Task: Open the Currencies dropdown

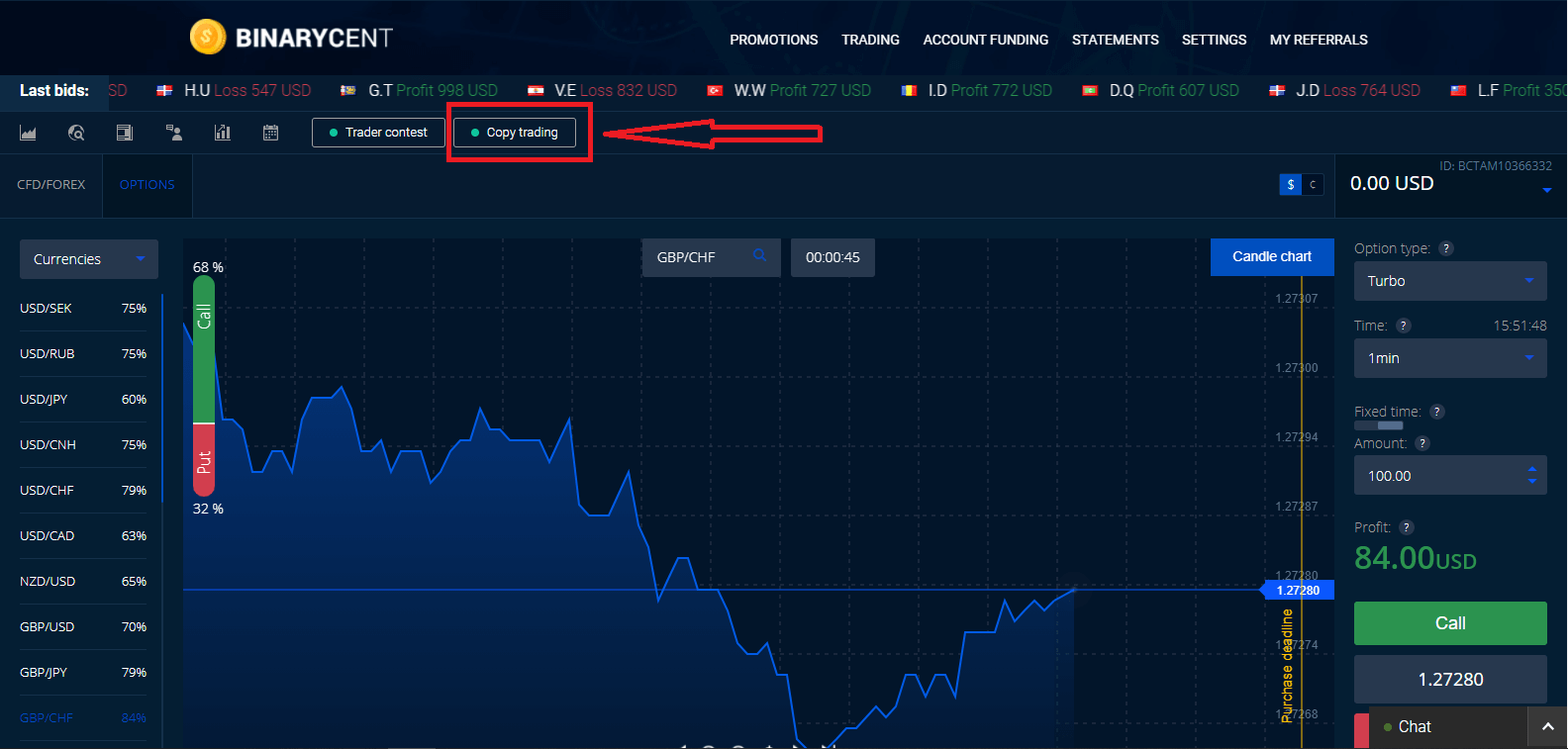Action: (88, 259)
